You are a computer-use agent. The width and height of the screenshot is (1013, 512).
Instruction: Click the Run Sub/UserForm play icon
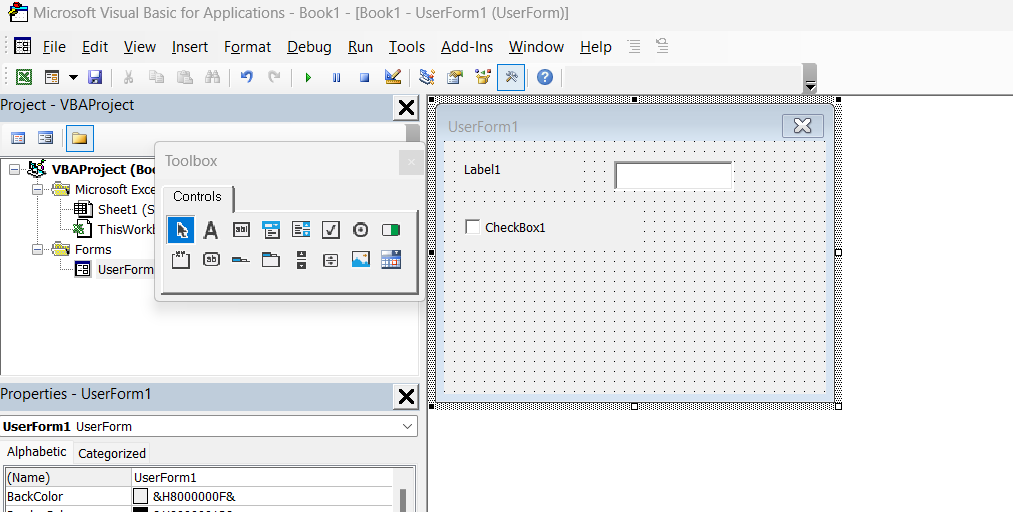pyautogui.click(x=308, y=77)
